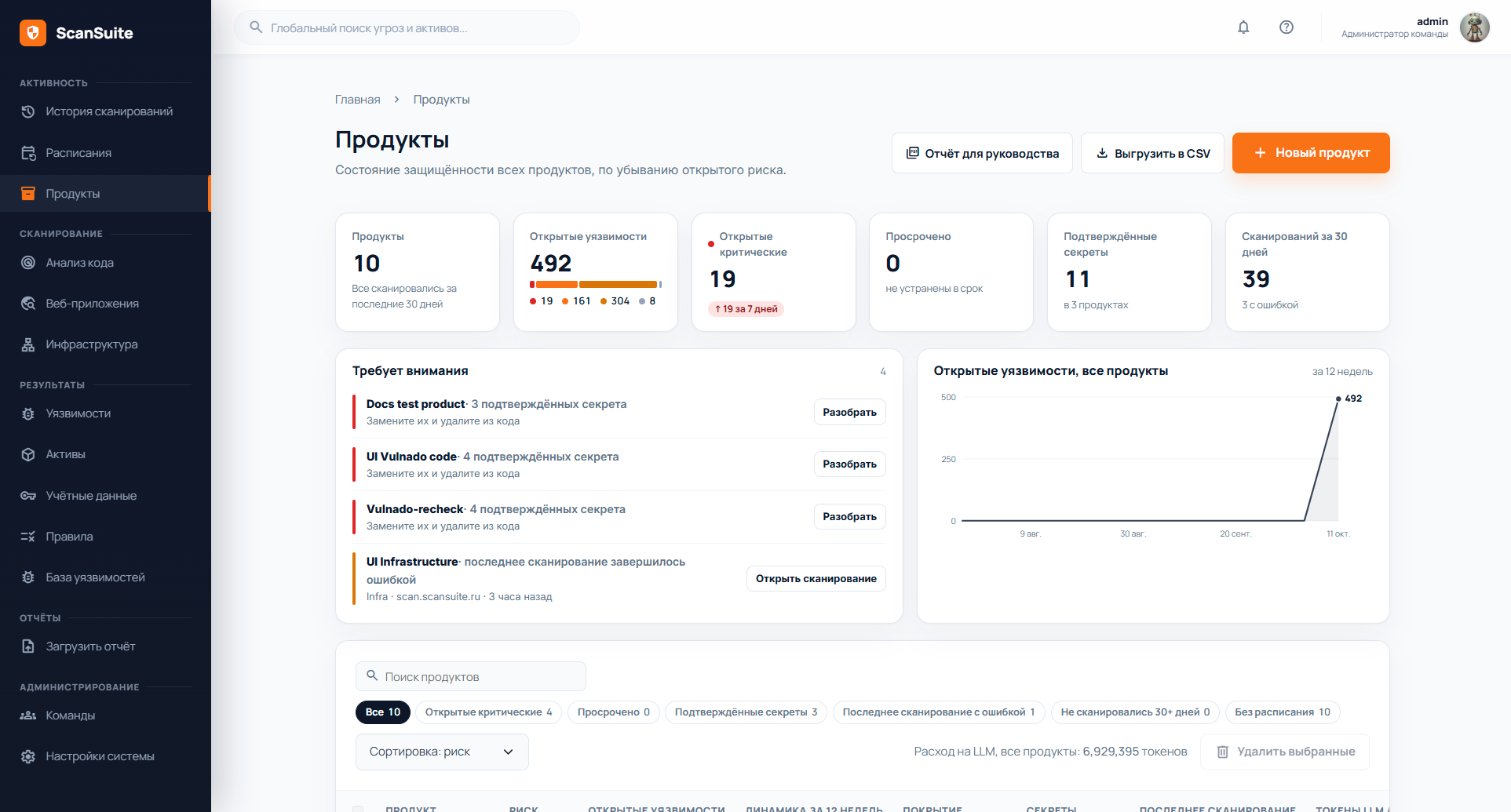Filter by Все 10 chip

(x=383, y=712)
